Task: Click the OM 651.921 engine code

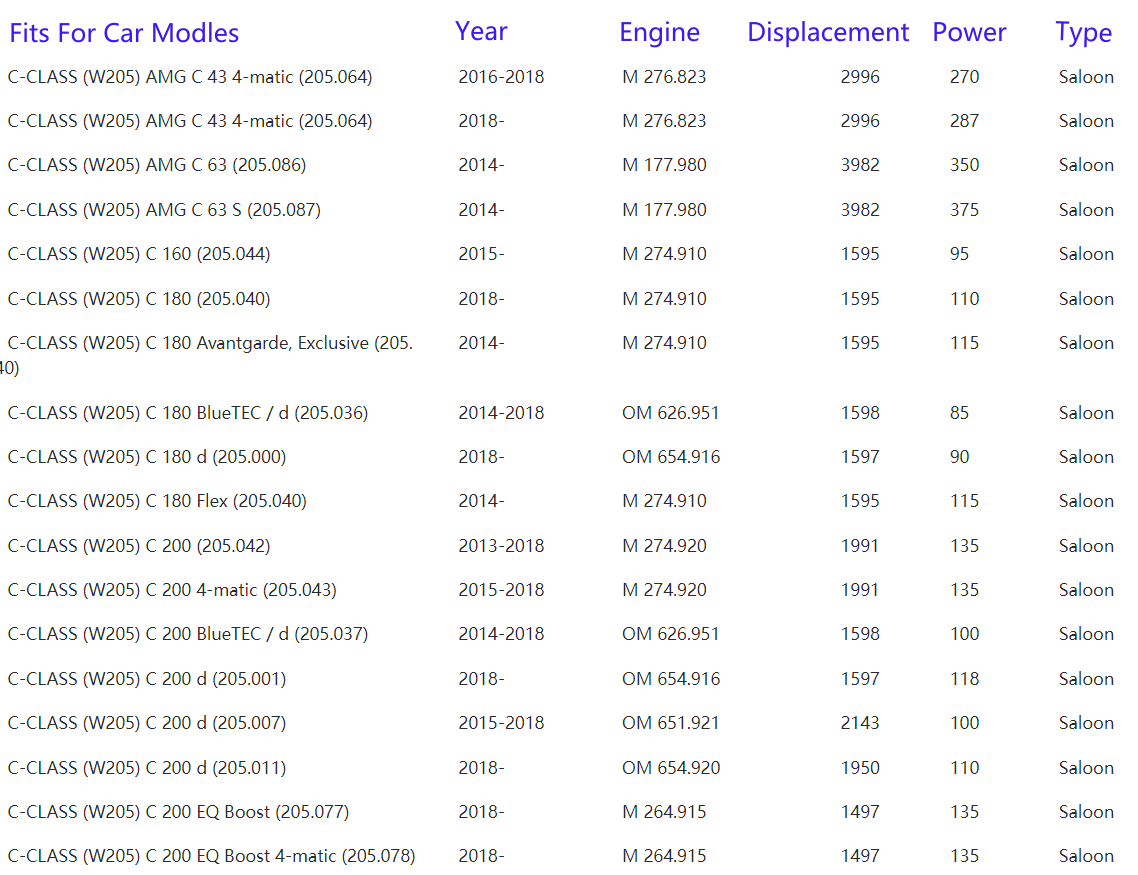Action: point(670,723)
